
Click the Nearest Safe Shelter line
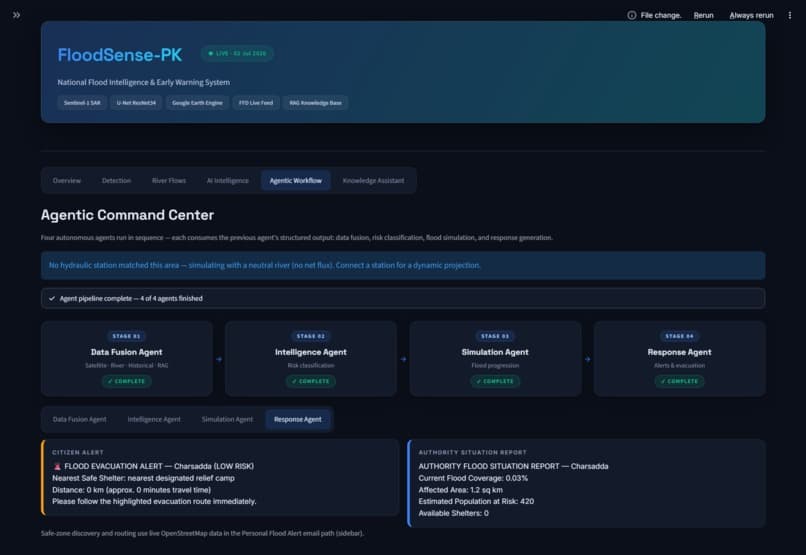(143, 478)
